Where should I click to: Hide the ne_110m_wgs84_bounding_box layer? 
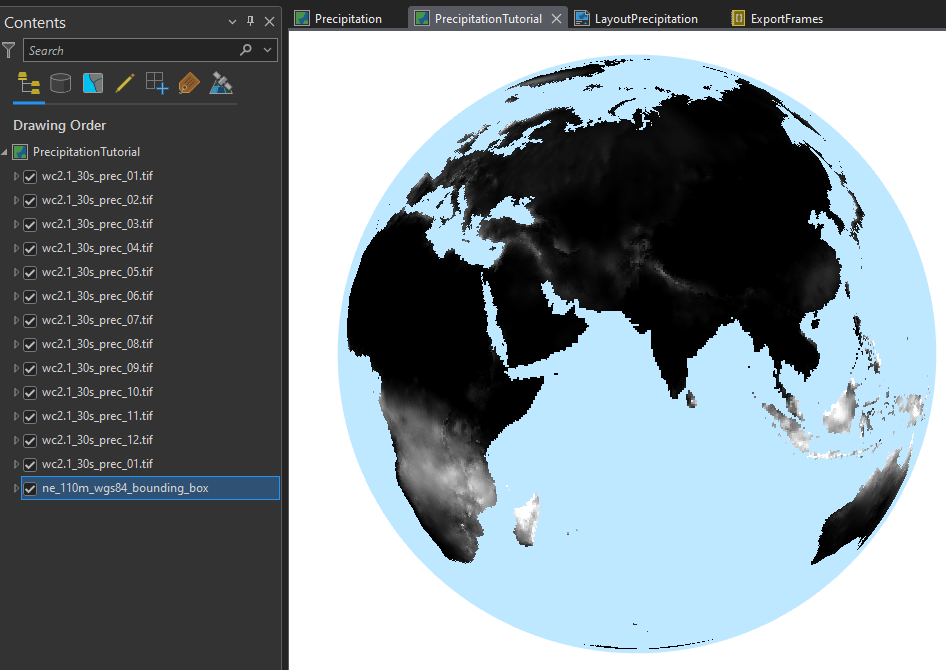coord(30,488)
